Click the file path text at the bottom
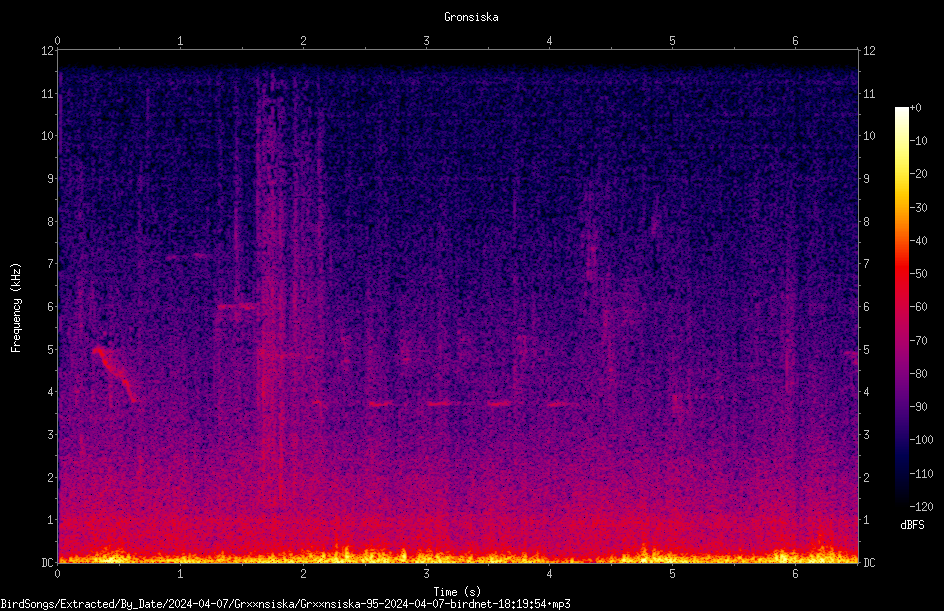The height and width of the screenshot is (611, 944). (x=285, y=604)
